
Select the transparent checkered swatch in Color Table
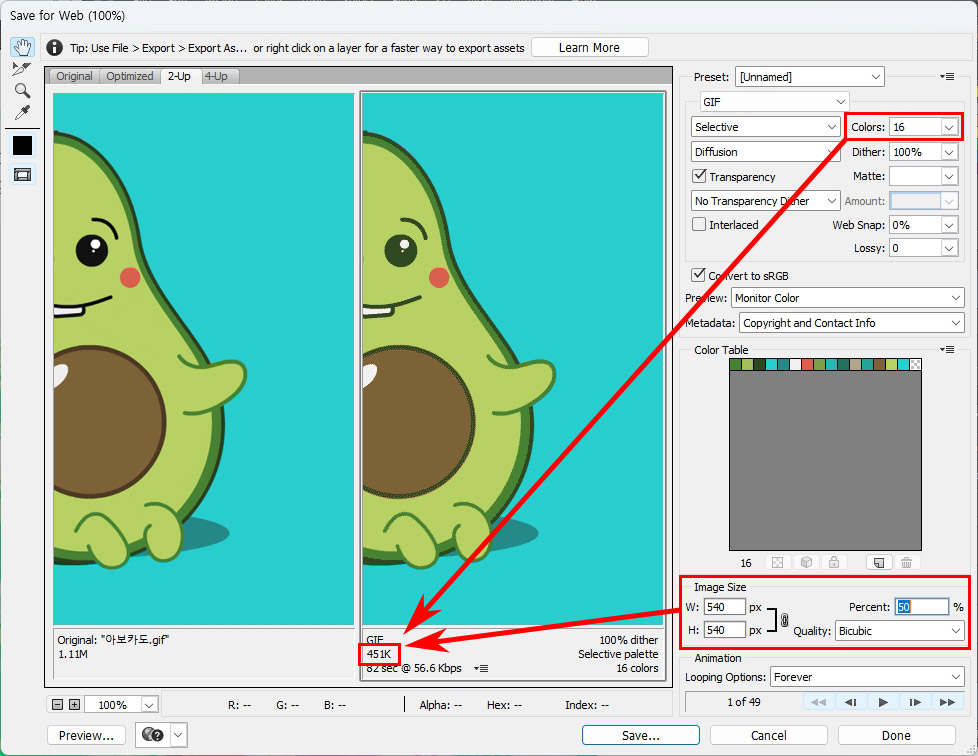pyautogui.click(x=915, y=364)
